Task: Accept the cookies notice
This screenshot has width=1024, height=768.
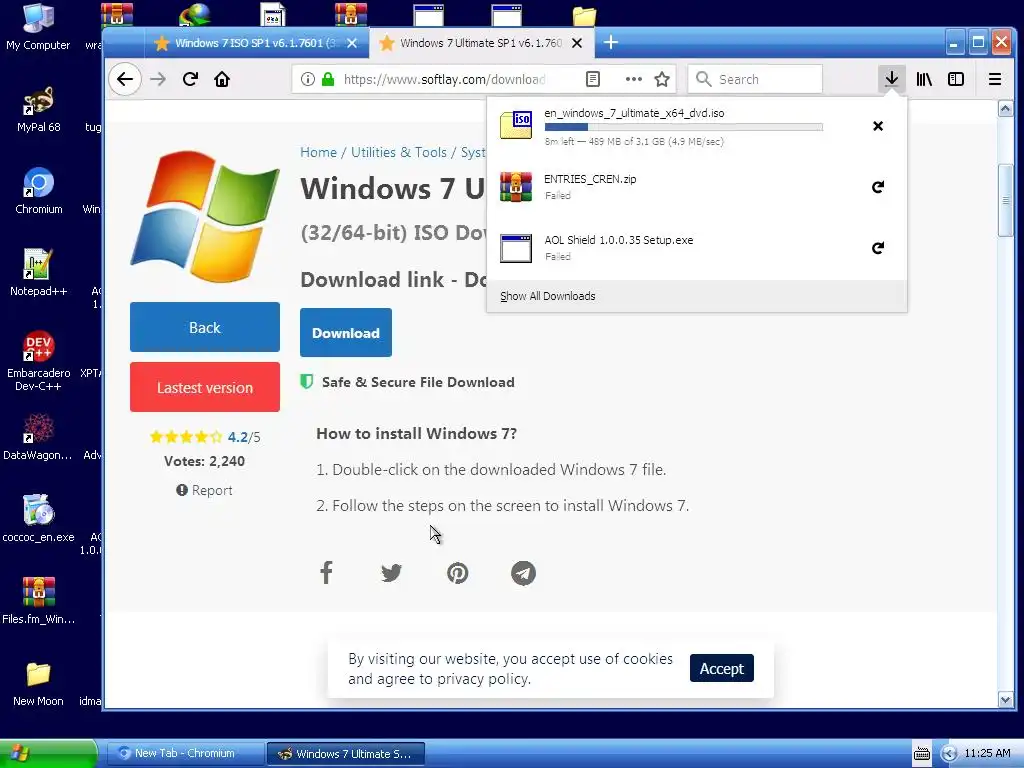Action: 722,668
